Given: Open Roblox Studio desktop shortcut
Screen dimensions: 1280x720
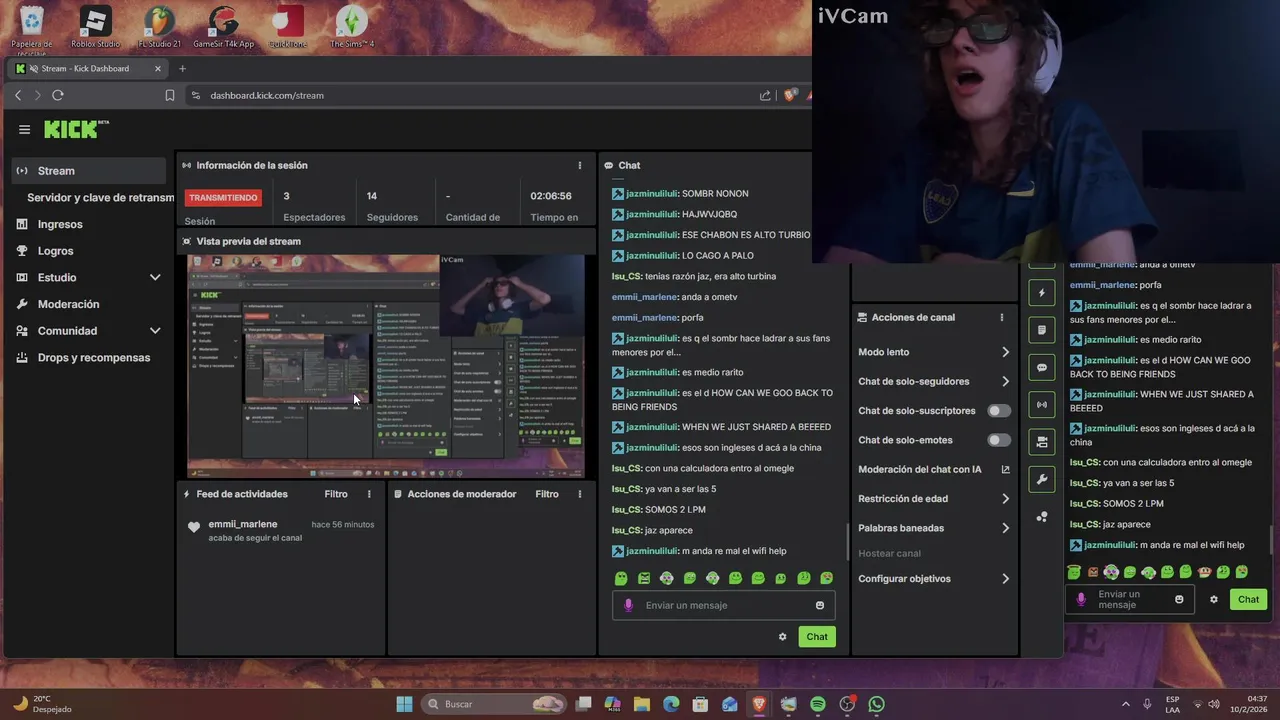Looking at the screenshot, I should [x=95, y=27].
